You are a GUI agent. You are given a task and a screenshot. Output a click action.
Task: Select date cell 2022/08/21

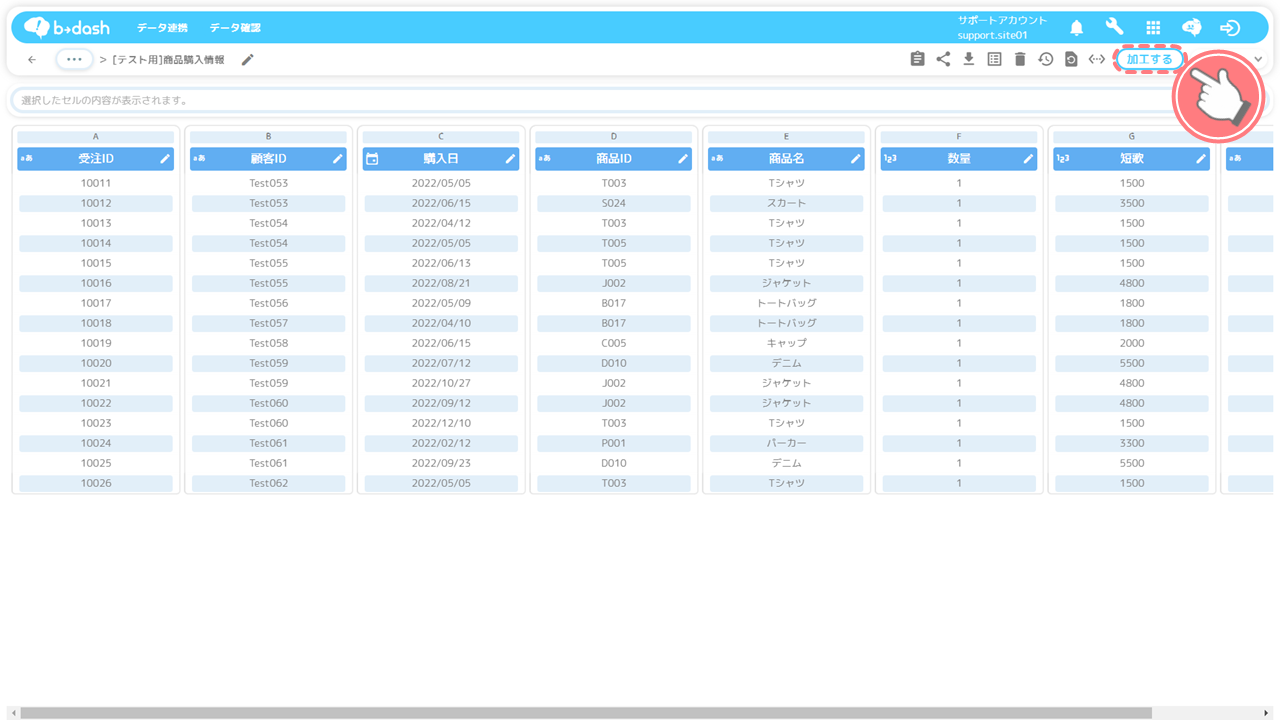click(441, 283)
